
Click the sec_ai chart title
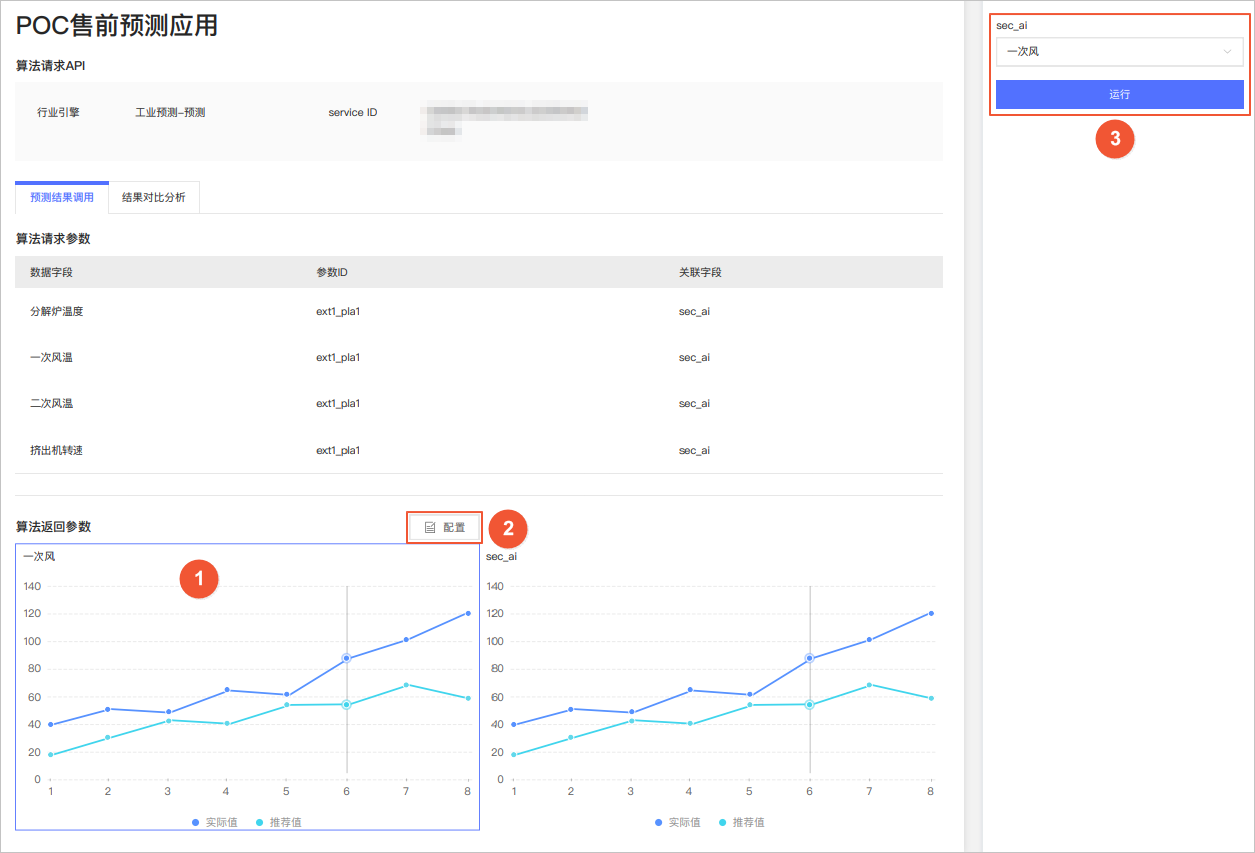tap(501, 556)
